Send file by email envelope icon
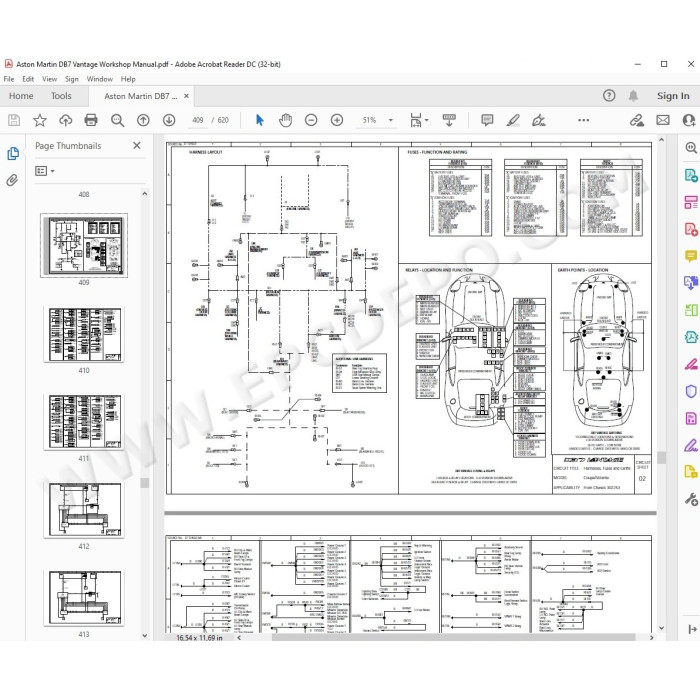This screenshot has width=700, height=700. click(x=663, y=120)
